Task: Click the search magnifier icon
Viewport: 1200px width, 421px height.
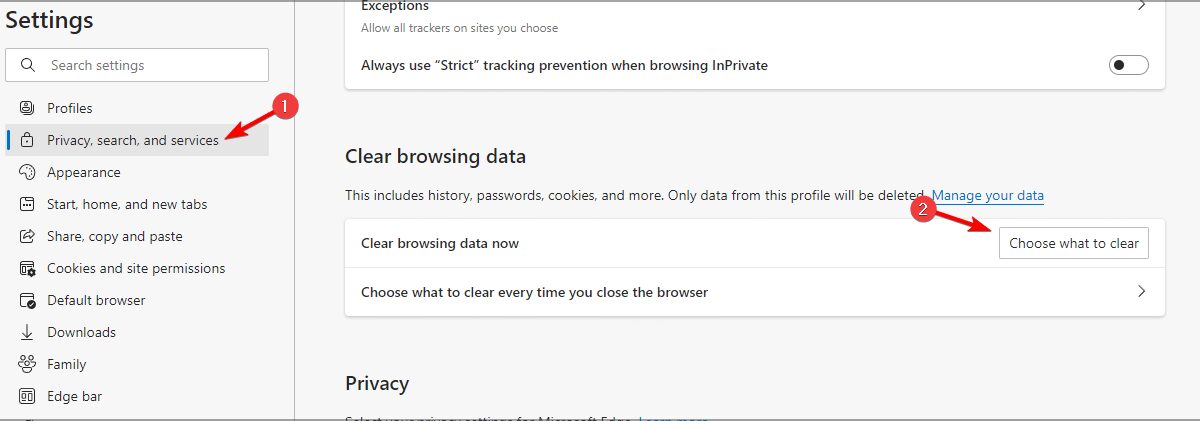Action: pyautogui.click(x=27, y=65)
